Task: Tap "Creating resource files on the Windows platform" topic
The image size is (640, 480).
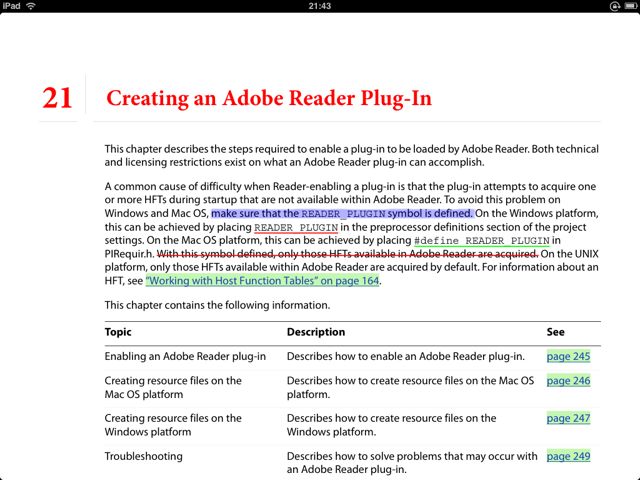Action: point(173,425)
